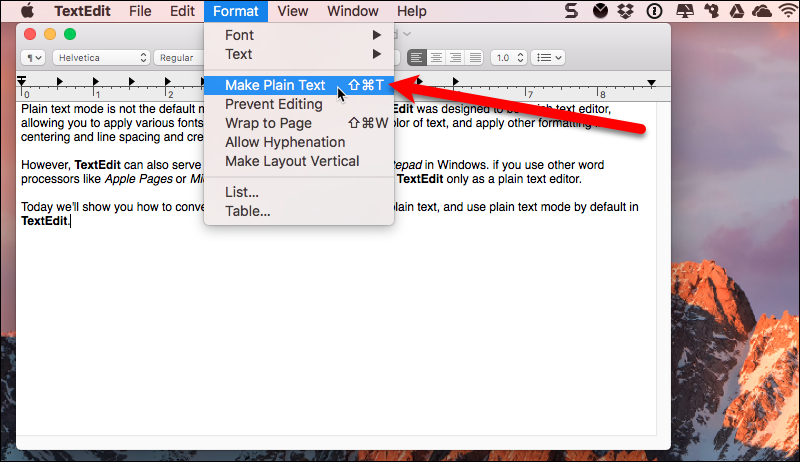Click the Wi-Fi icon in the menu bar

[x=788, y=12]
